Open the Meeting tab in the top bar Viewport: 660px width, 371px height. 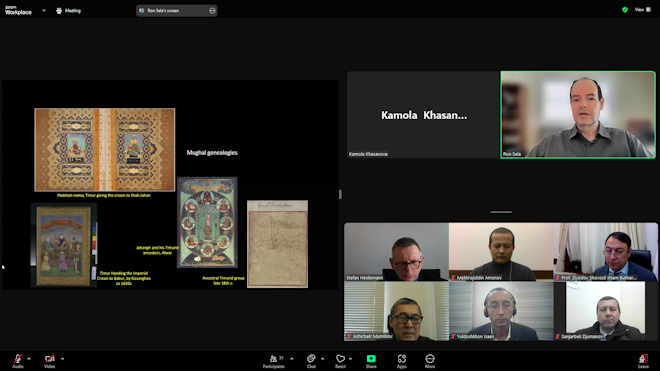68,11
